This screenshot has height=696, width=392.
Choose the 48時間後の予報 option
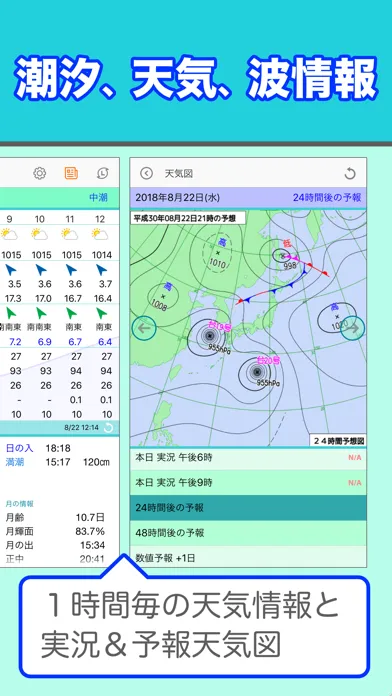pyautogui.click(x=248, y=533)
